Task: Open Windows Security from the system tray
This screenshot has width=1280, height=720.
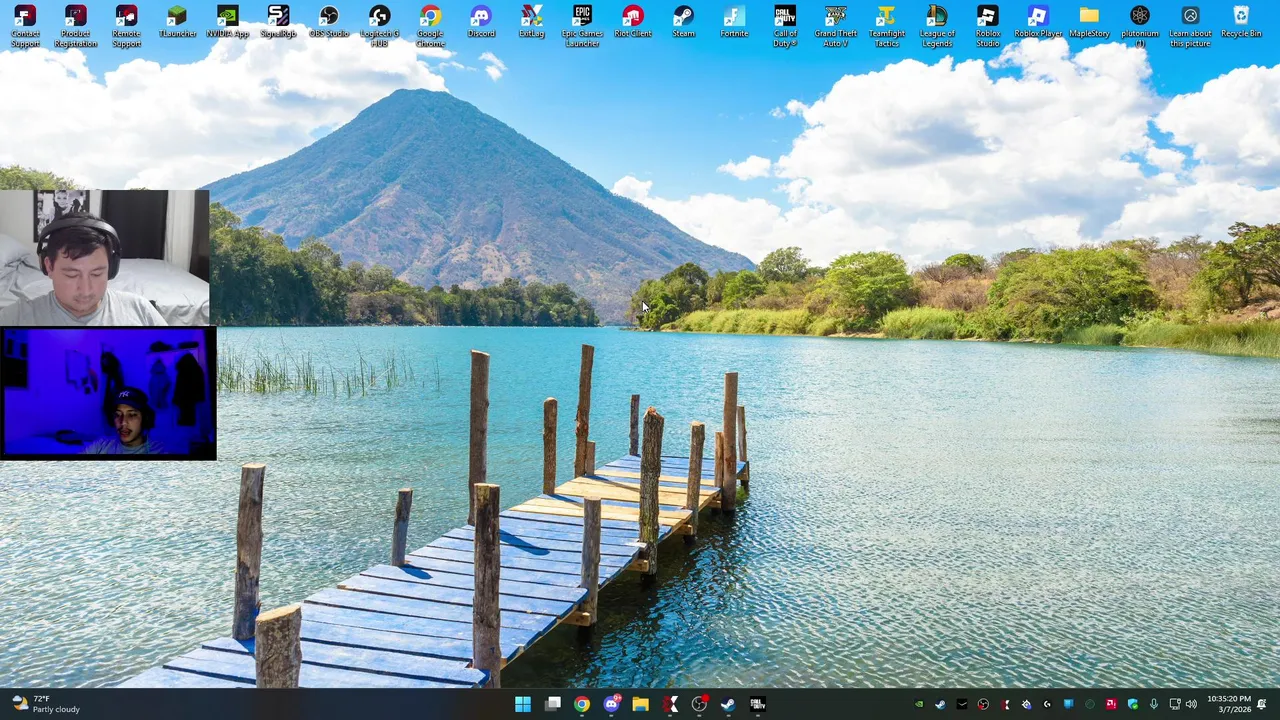Action: pyautogui.click(x=1133, y=704)
